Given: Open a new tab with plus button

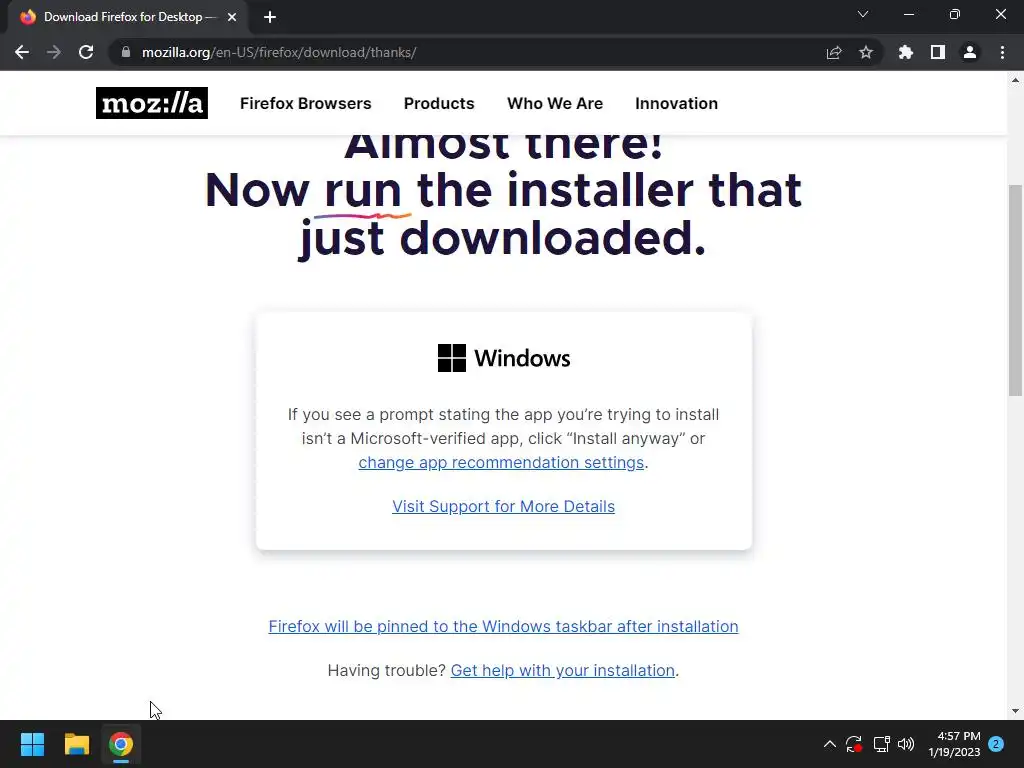Looking at the screenshot, I should tap(270, 17).
